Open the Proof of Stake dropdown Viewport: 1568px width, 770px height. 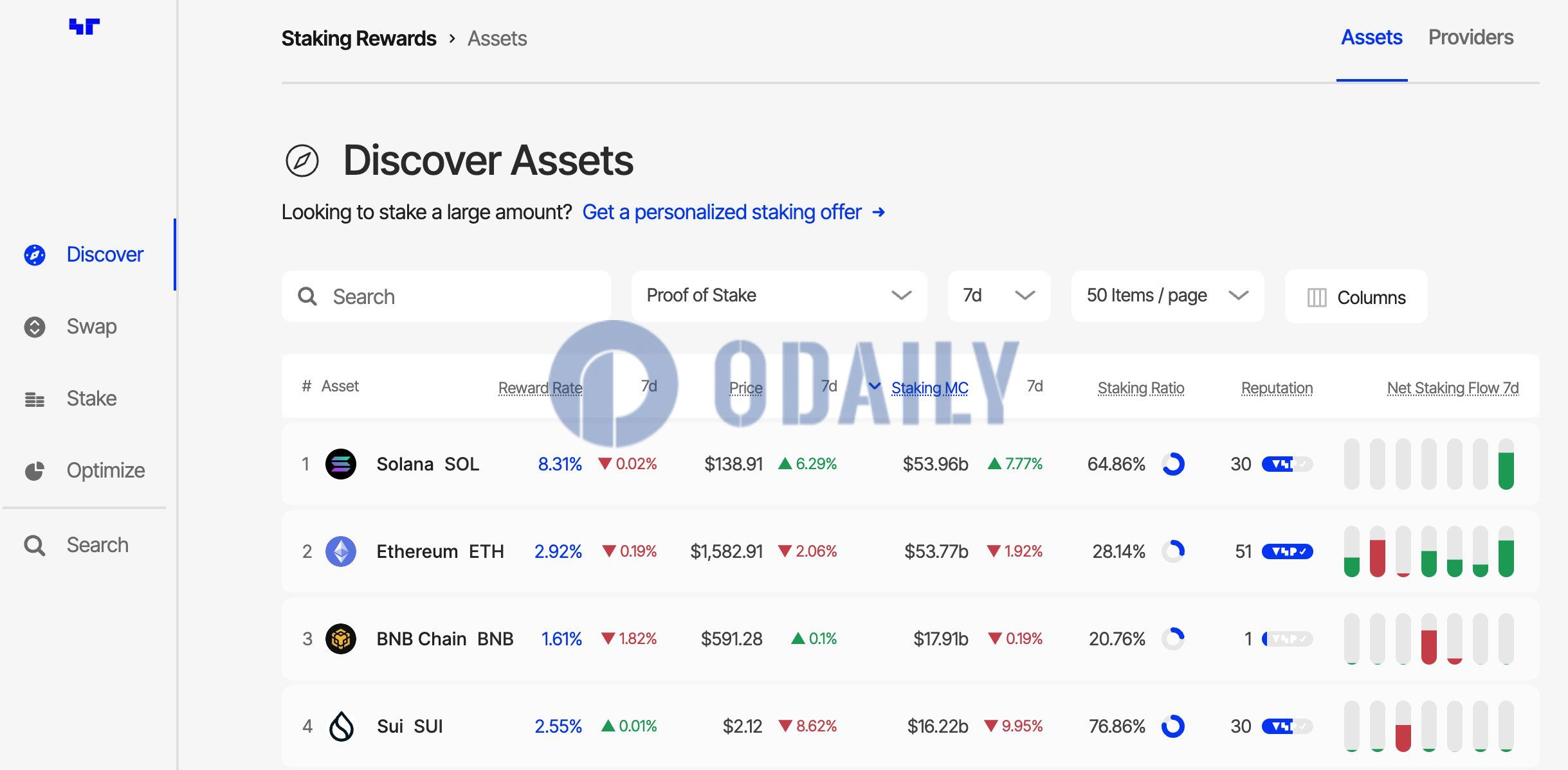point(779,296)
